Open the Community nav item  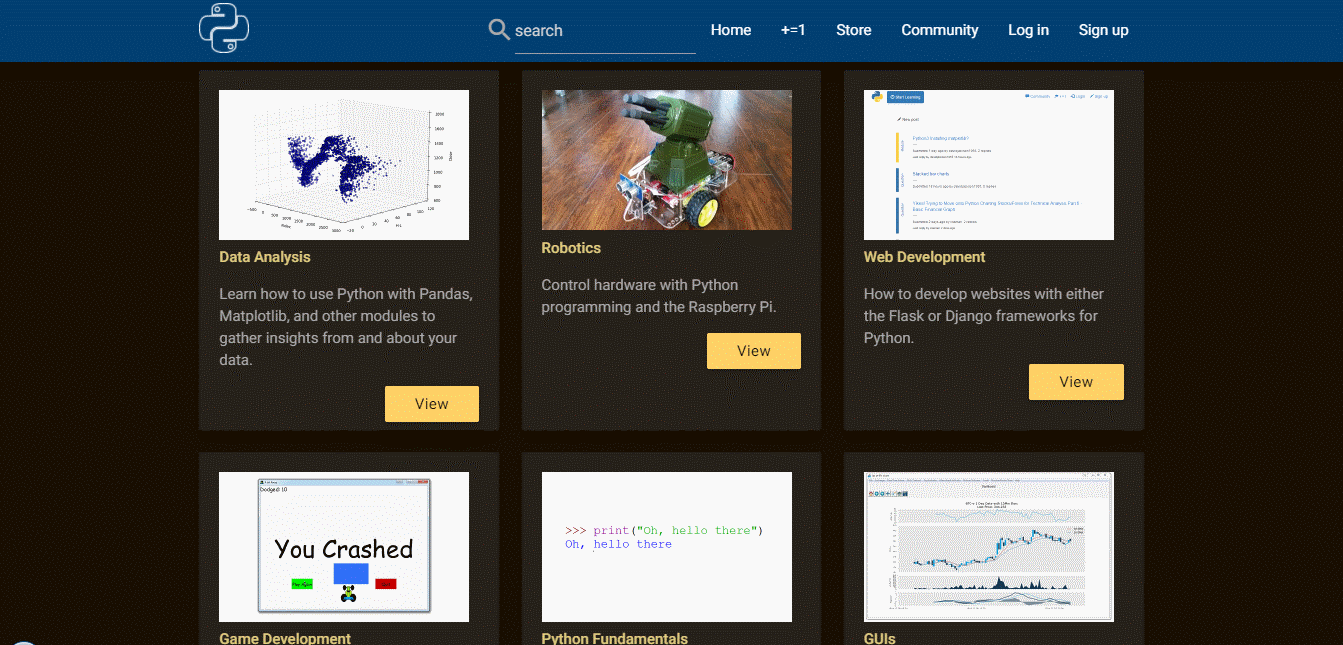pos(940,30)
